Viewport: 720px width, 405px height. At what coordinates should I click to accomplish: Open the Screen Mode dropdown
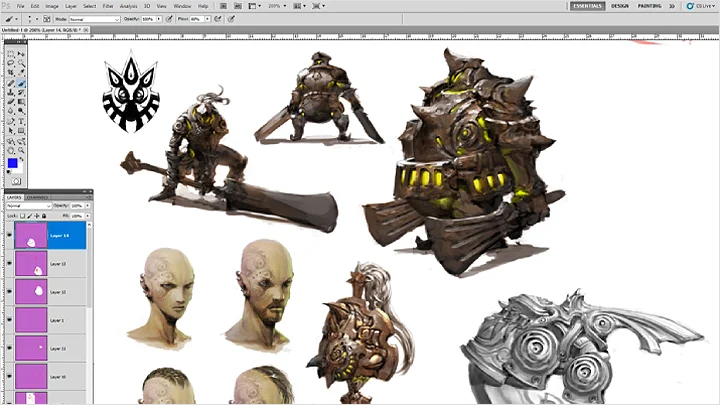click(319, 6)
